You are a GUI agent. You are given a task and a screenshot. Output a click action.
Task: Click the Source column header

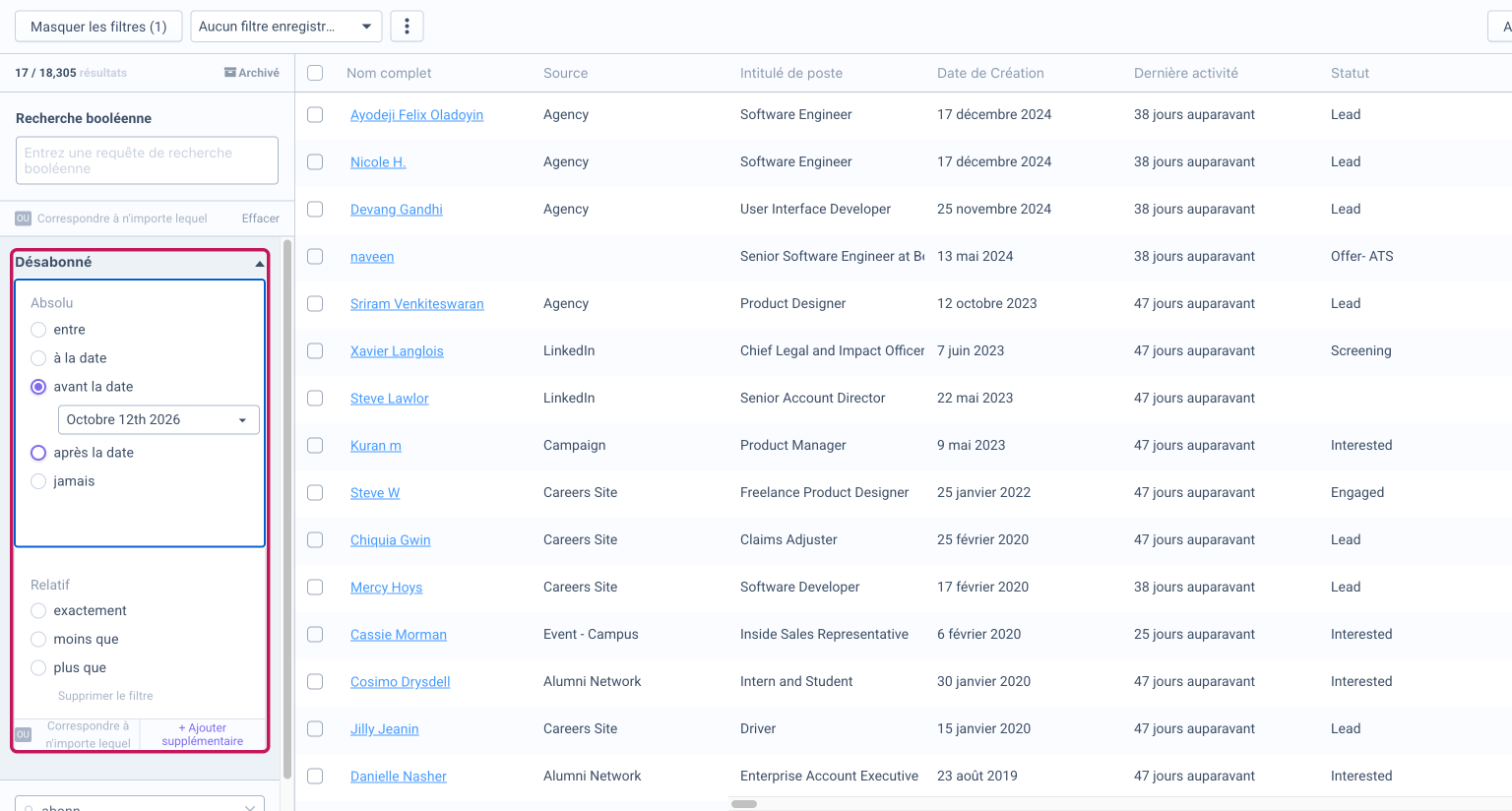[x=566, y=73]
